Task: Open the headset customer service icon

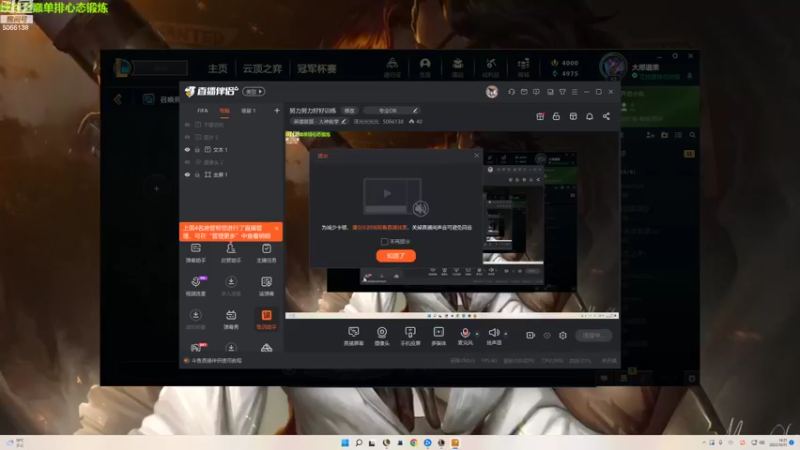Action: click(x=511, y=92)
